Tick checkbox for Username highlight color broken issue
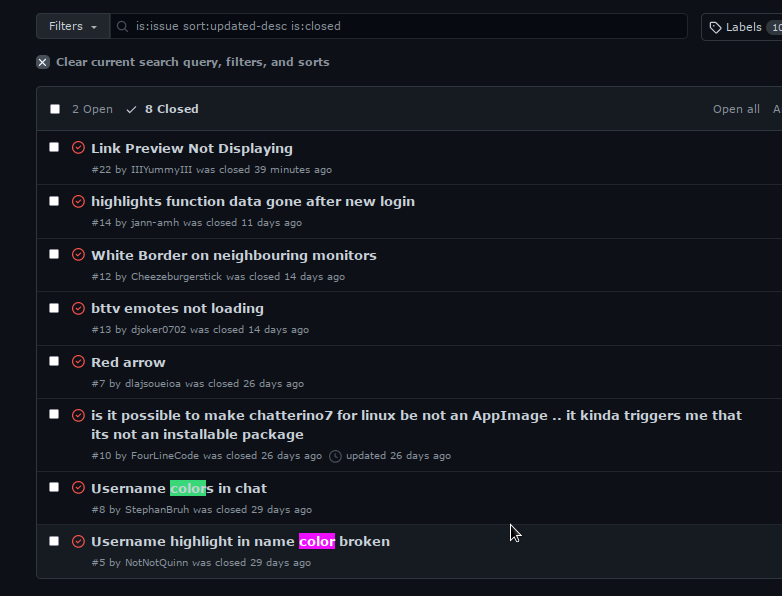Screen dimensions: 782x596 click(x=54, y=541)
